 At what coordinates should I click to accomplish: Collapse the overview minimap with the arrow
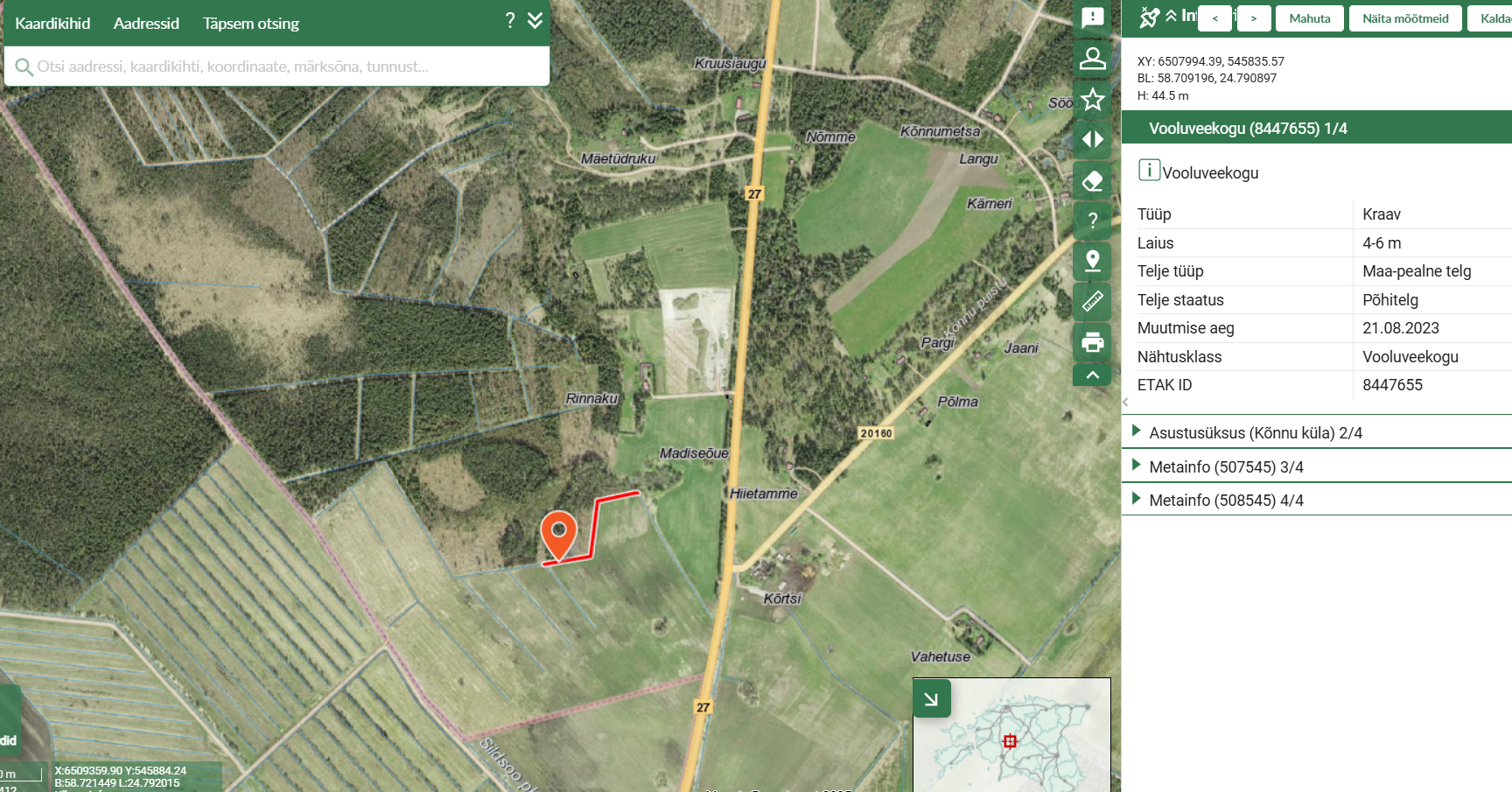(x=932, y=698)
